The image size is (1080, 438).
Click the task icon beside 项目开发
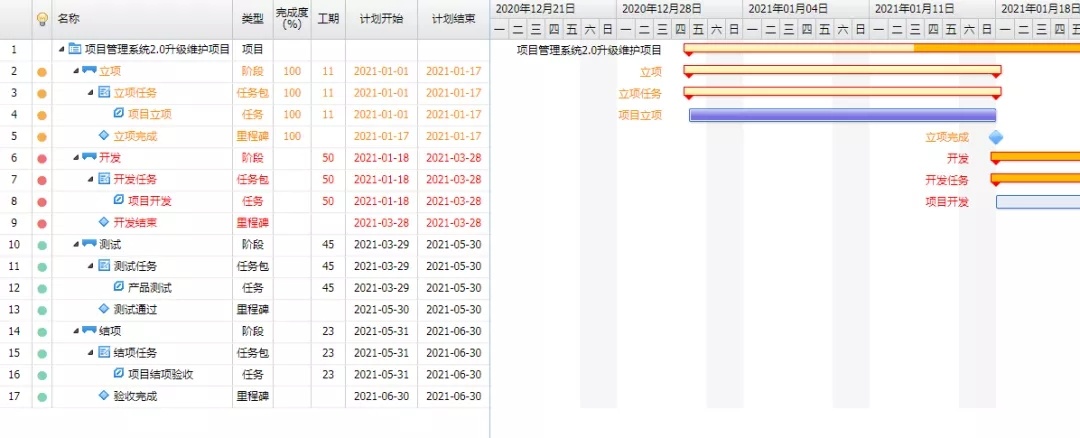pos(118,200)
